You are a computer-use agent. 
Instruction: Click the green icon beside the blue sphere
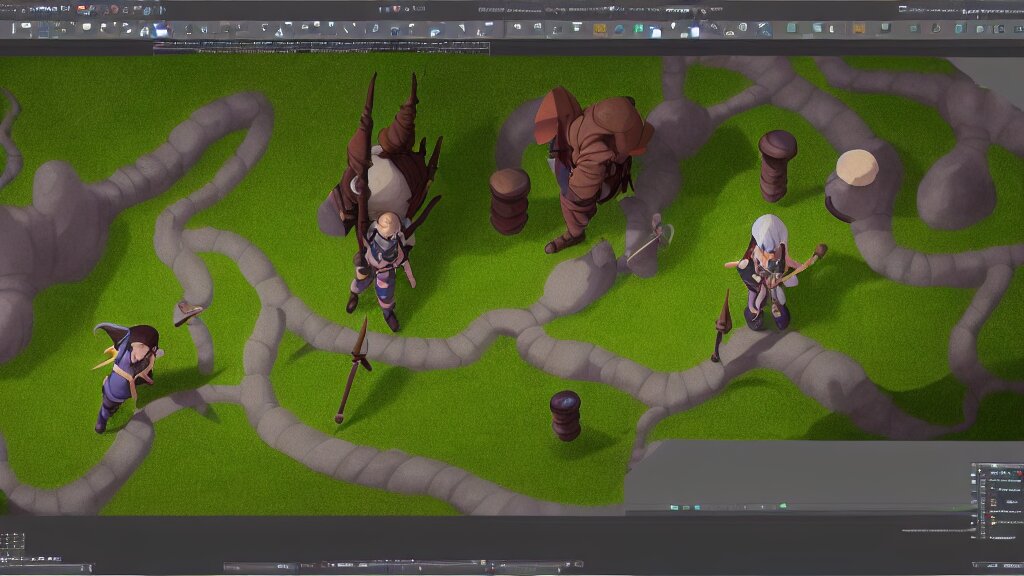point(637,29)
